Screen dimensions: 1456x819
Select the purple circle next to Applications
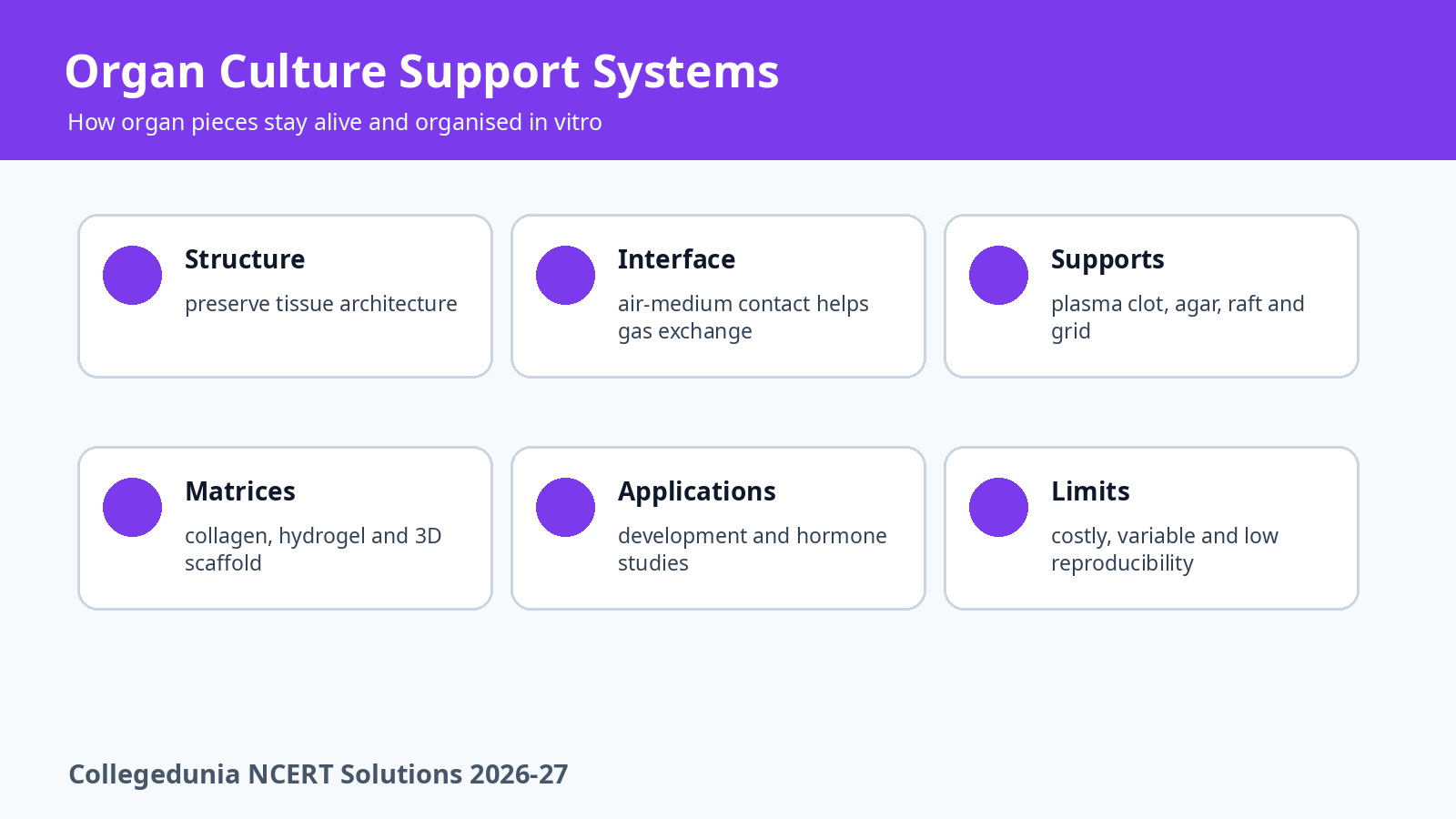point(565,507)
